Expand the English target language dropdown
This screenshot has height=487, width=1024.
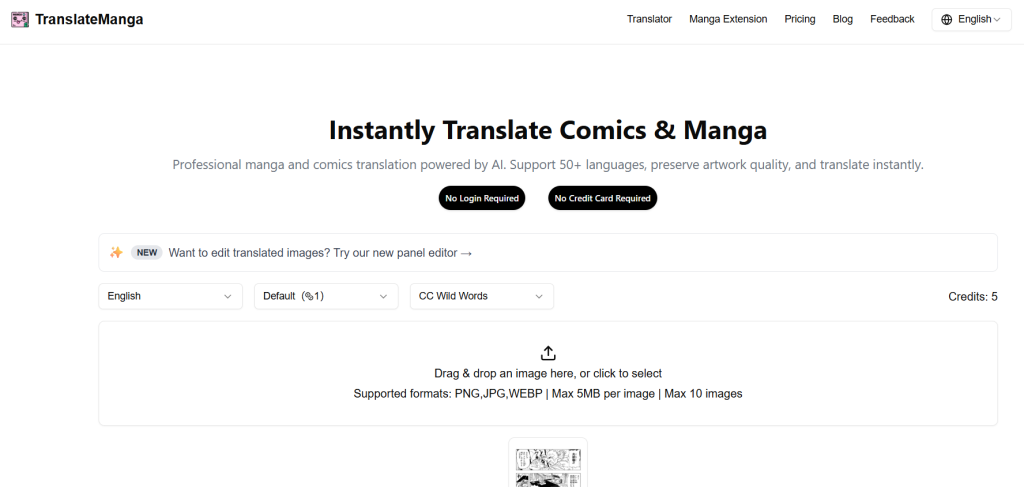170,296
